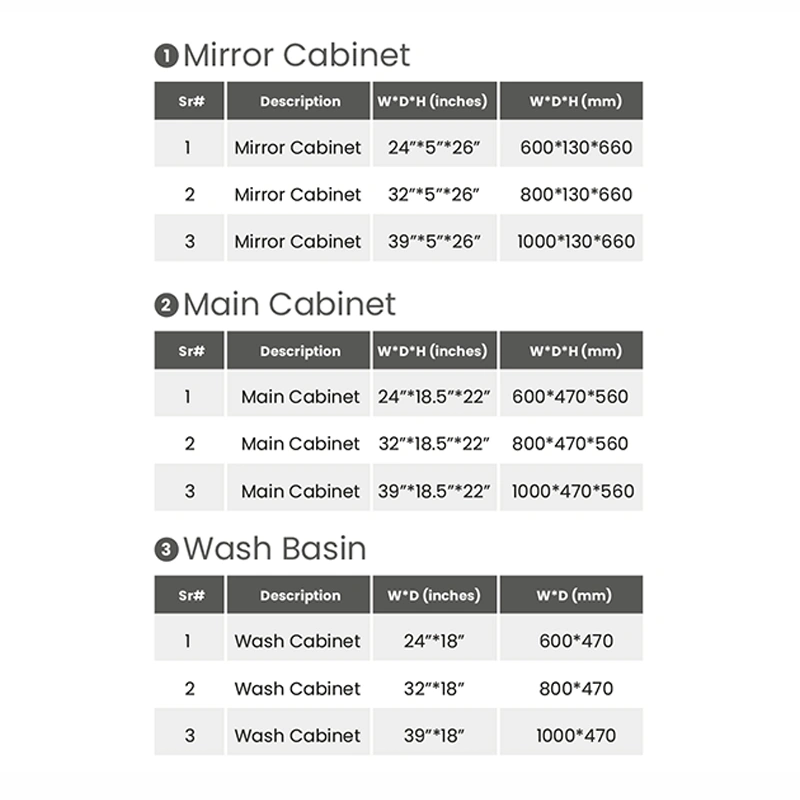The height and width of the screenshot is (800, 800).
Task: Click the 800*470*560 mm value
Action: 570,443
